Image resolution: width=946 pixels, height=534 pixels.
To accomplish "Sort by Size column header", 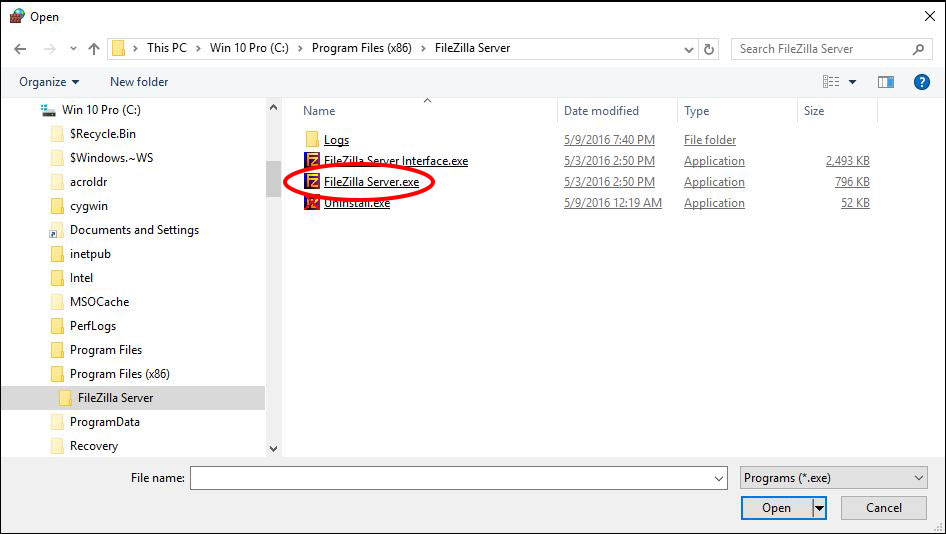I will [x=814, y=111].
